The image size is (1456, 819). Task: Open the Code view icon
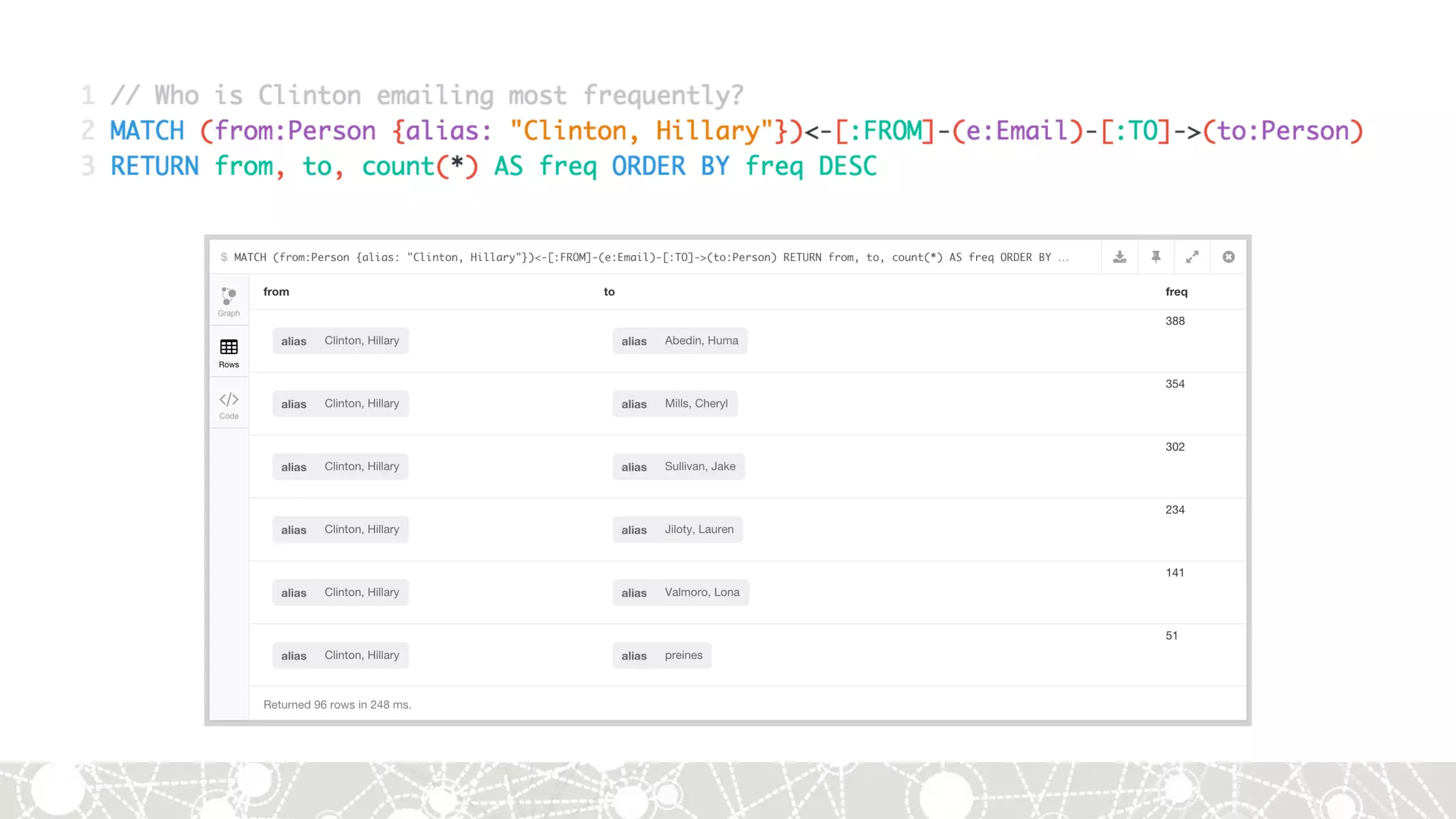(228, 405)
